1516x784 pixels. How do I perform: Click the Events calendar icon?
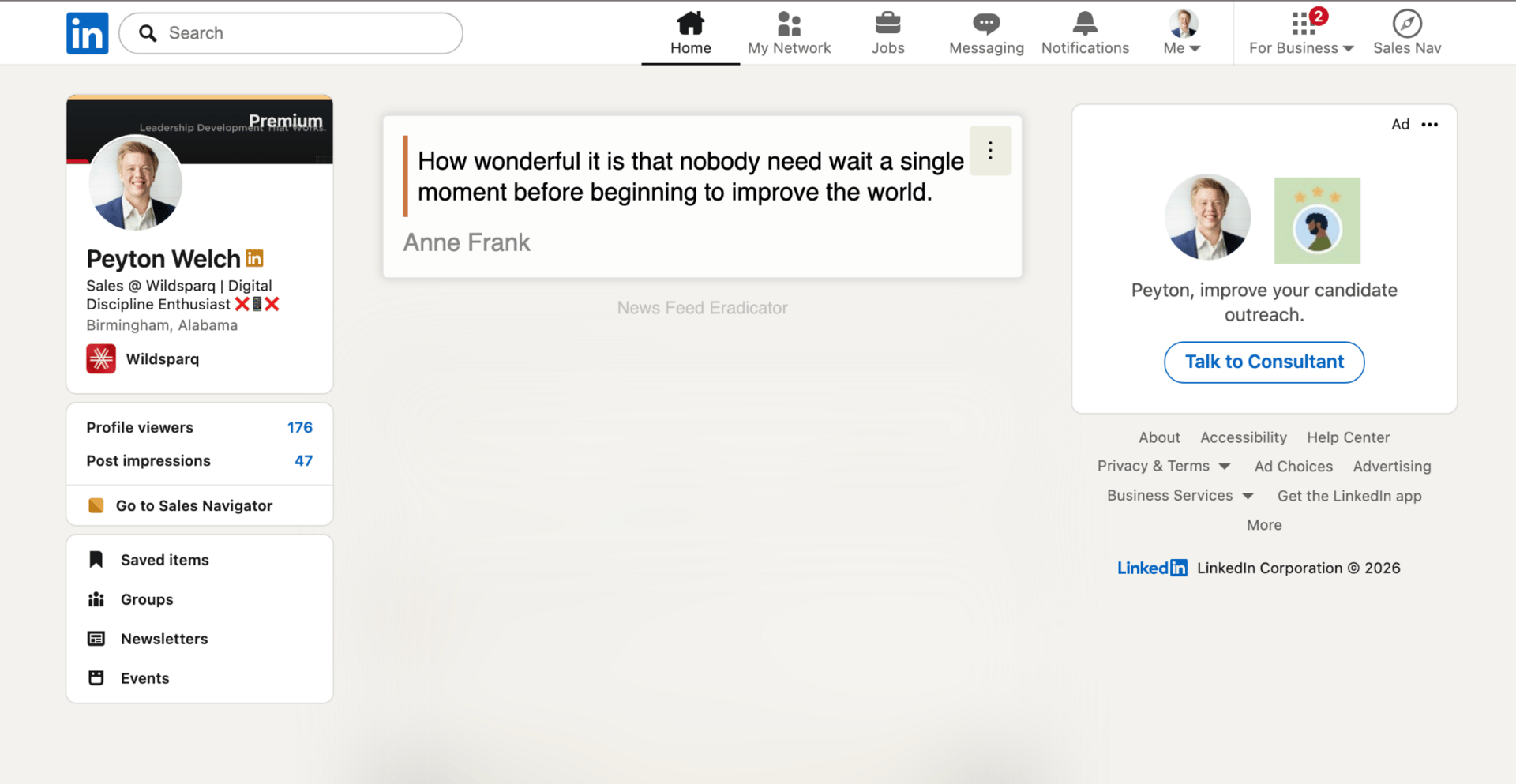(96, 678)
